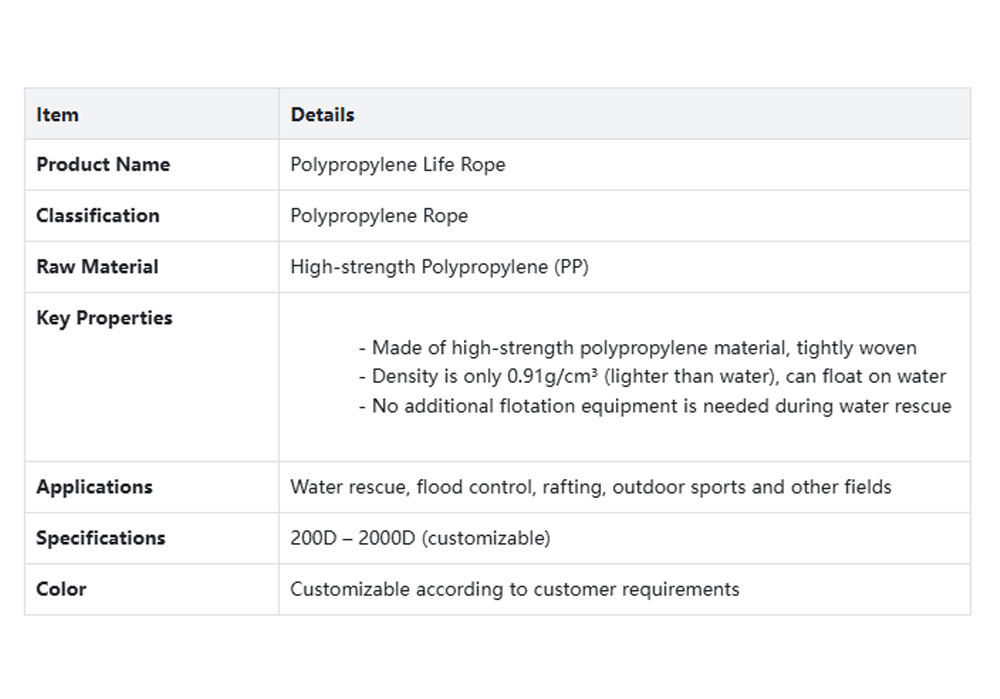Click the 'Product Name' row label
1000x699 pixels.
pyautogui.click(x=103, y=164)
